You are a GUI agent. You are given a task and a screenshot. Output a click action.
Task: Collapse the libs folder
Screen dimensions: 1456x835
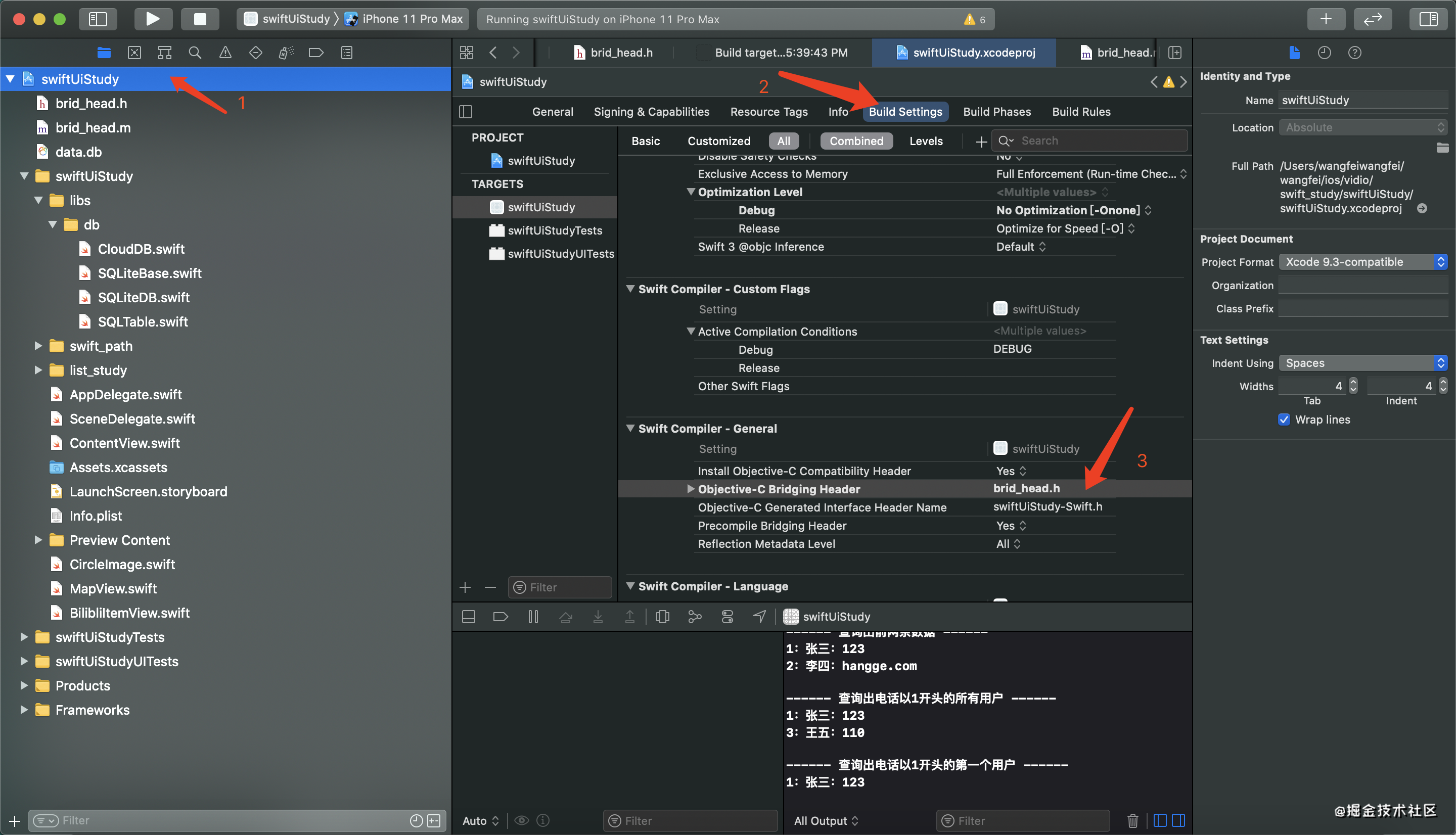click(38, 201)
